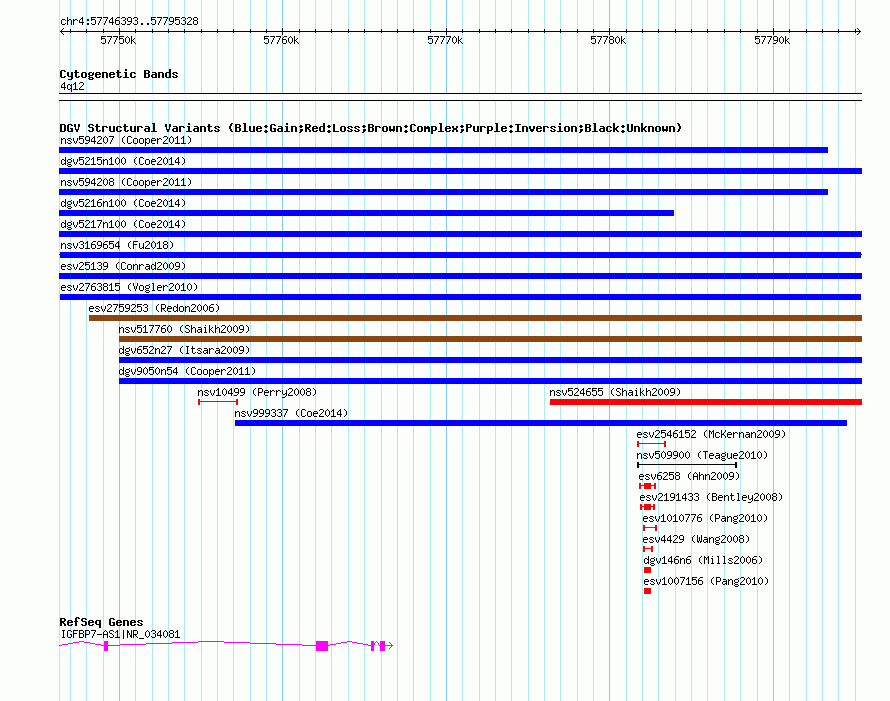
Task: Click the 57770k ruler label
Action: (445, 40)
